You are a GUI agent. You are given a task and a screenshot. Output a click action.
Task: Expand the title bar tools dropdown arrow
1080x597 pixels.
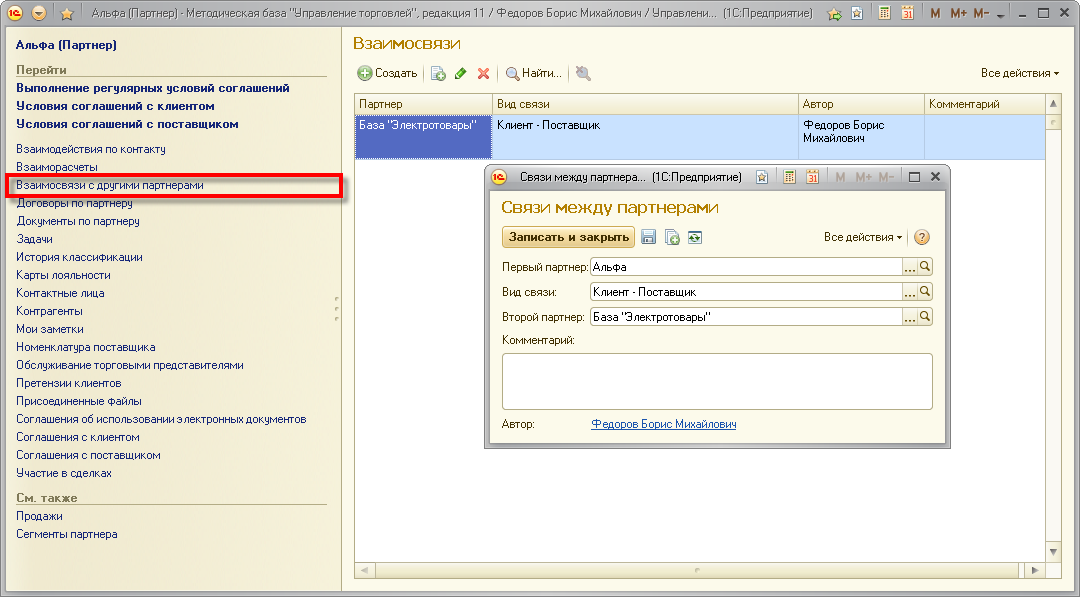(x=1001, y=15)
